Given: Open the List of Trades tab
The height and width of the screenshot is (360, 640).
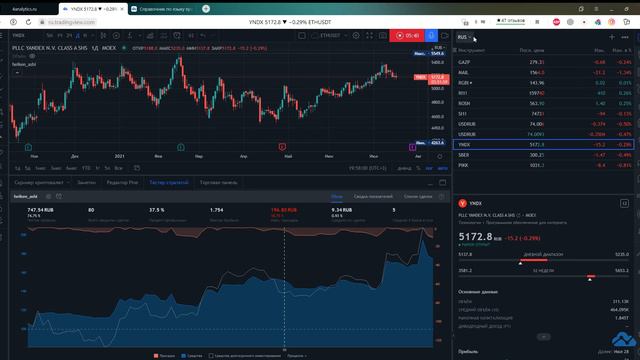Looking at the screenshot, I should 418,197.
